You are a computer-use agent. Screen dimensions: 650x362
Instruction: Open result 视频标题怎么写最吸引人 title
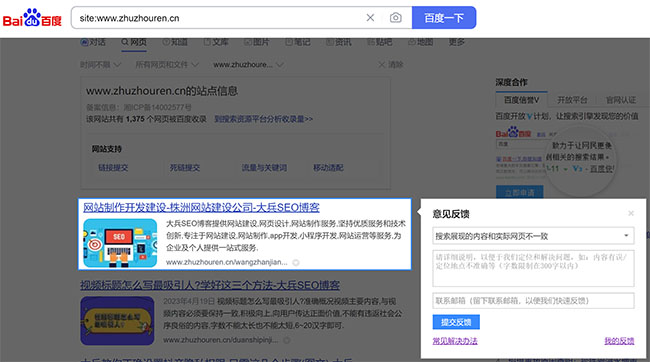pos(210,285)
